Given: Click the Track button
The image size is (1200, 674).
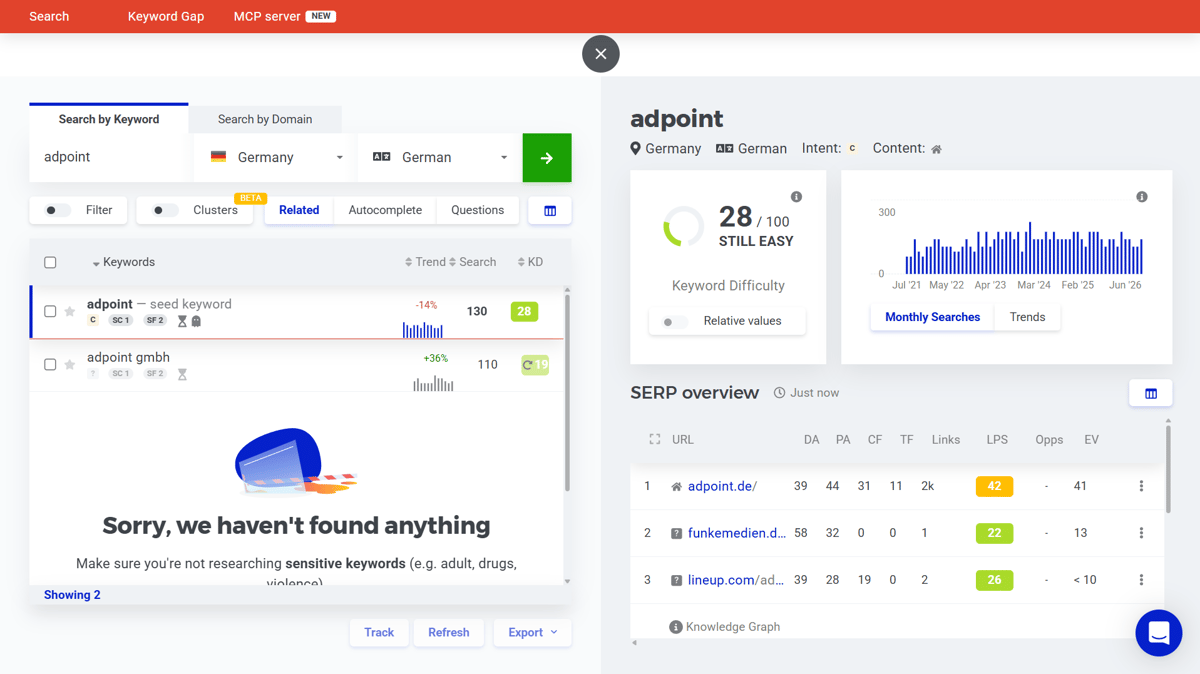Looking at the screenshot, I should pos(379,633).
